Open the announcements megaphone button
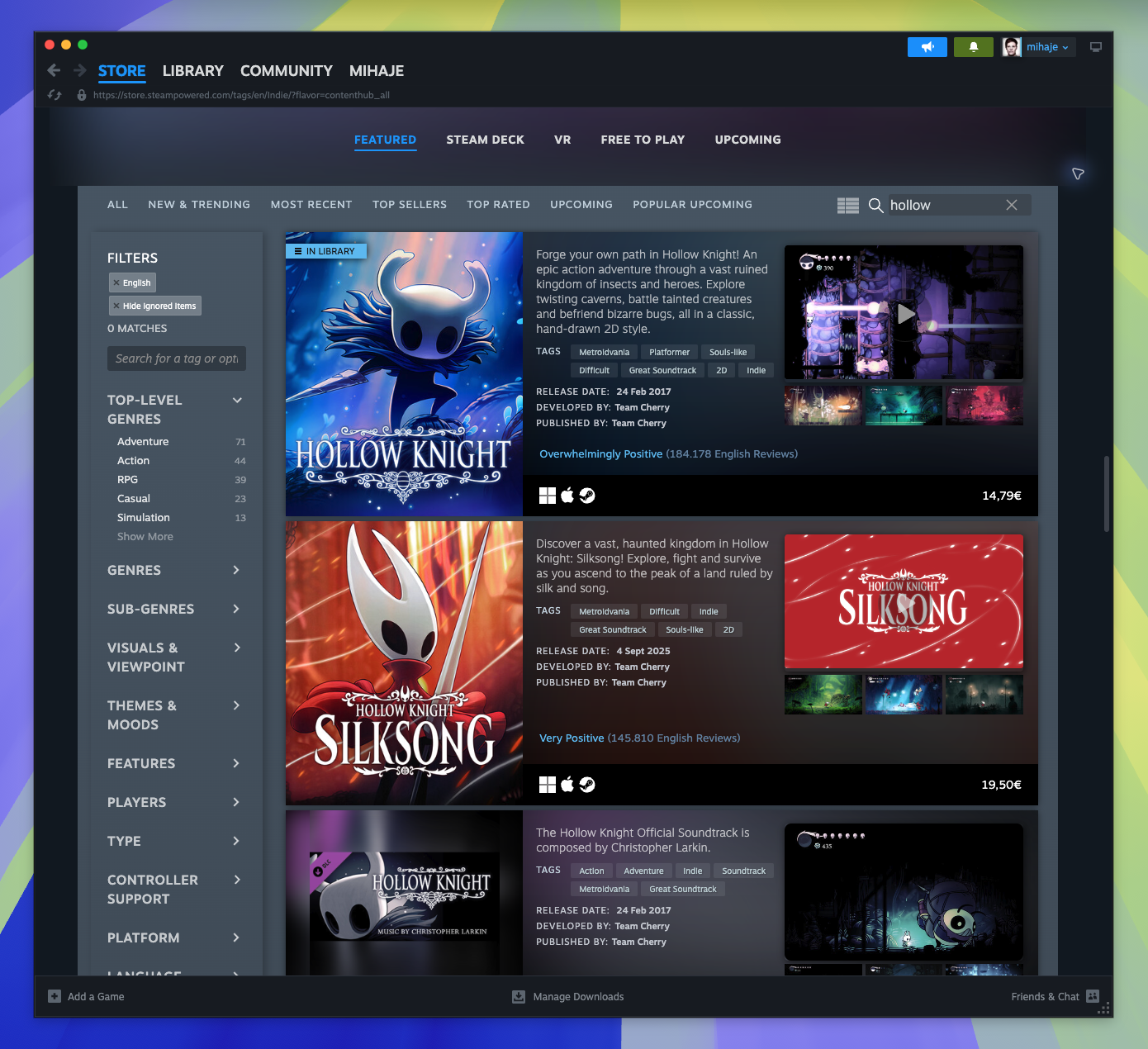 [x=927, y=47]
